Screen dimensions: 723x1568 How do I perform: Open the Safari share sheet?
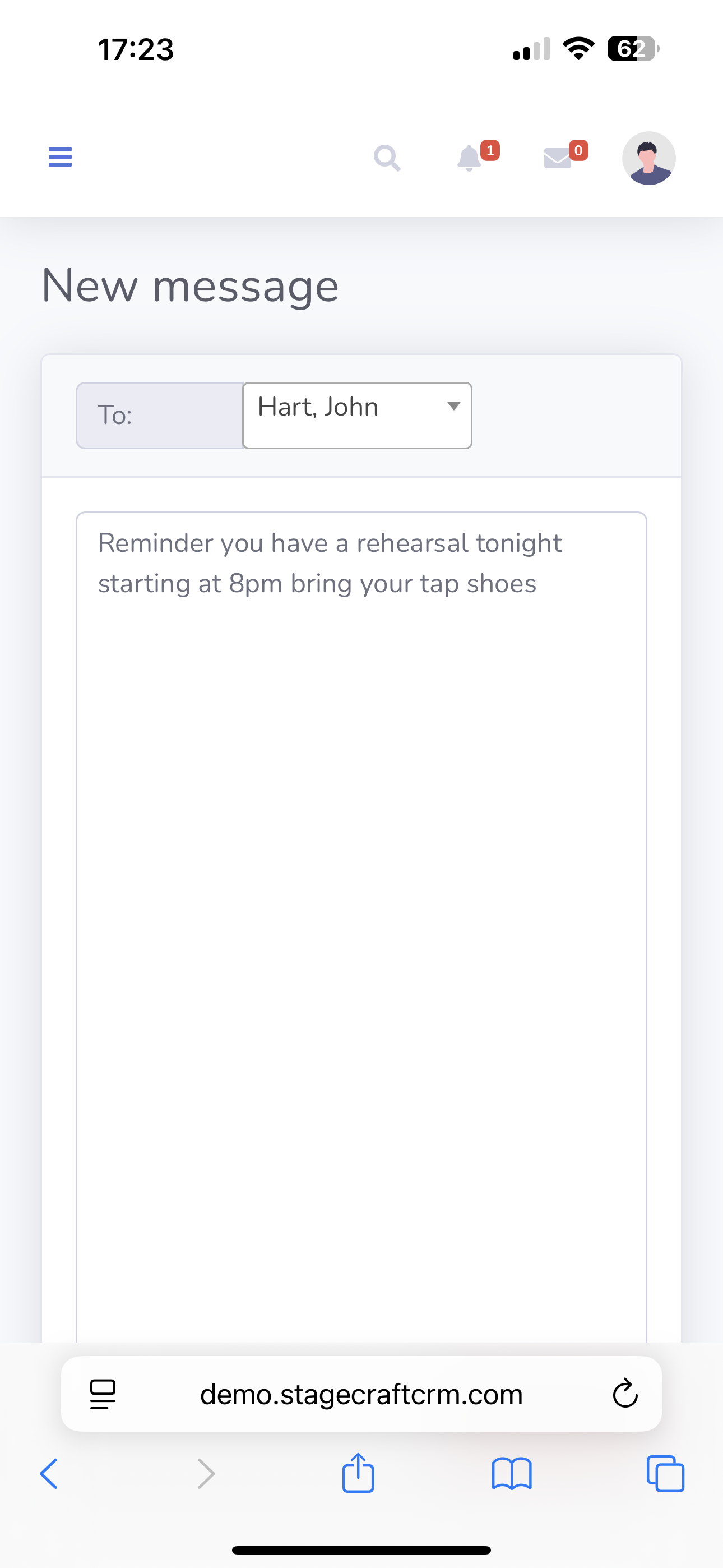point(358,1473)
